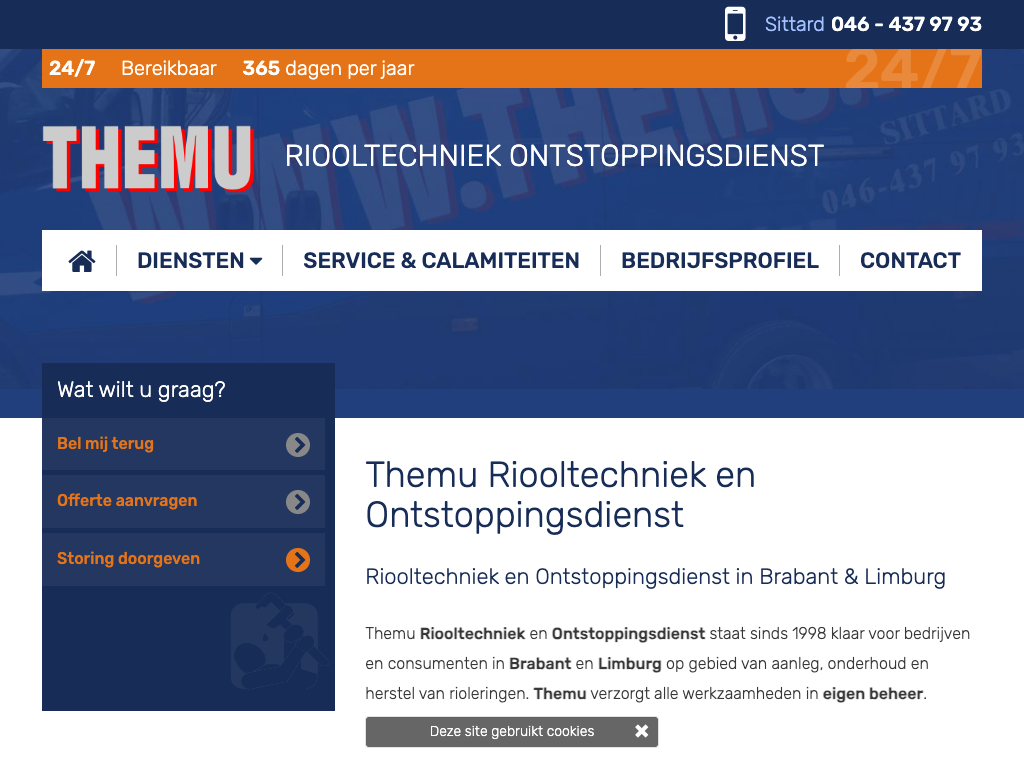
Task: Click the orange arrow beside Storing doorgeven
Action: pos(298,559)
